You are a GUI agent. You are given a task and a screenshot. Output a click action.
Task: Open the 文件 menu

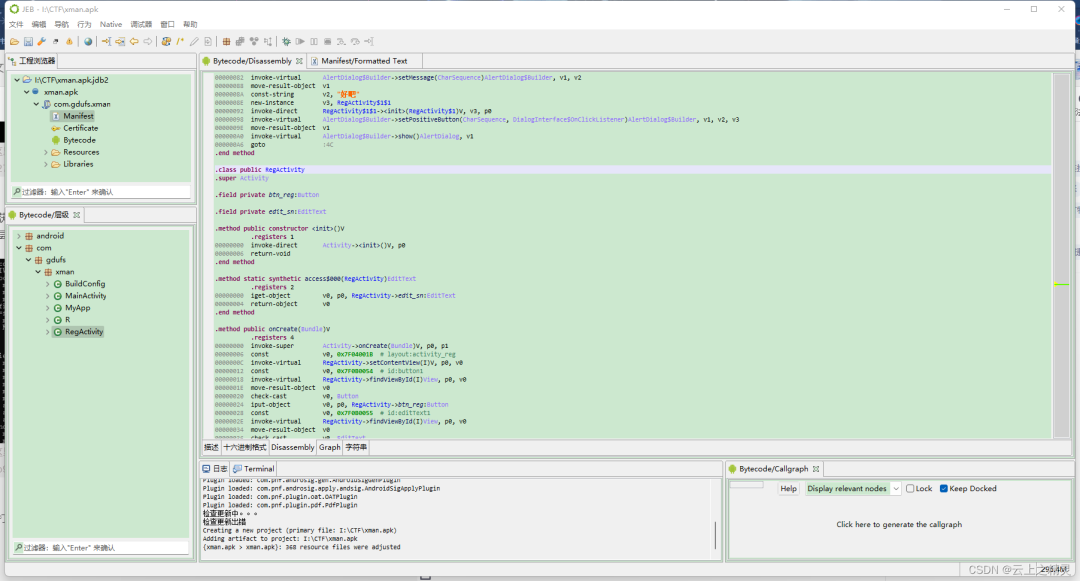(16, 24)
